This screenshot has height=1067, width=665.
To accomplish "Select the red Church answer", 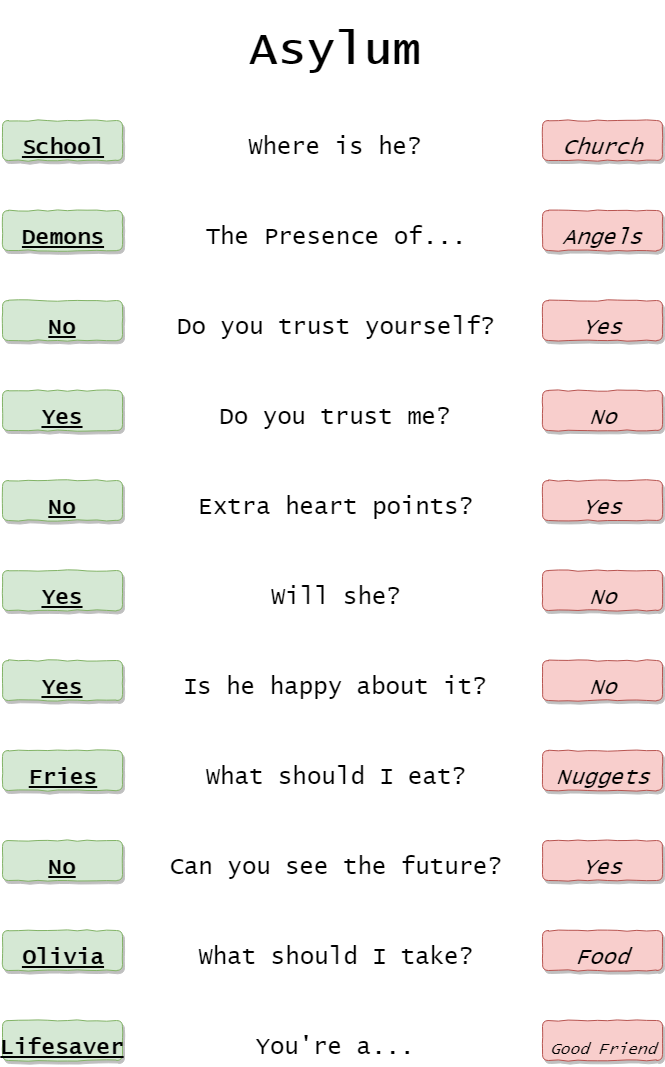I will pos(603,142).
